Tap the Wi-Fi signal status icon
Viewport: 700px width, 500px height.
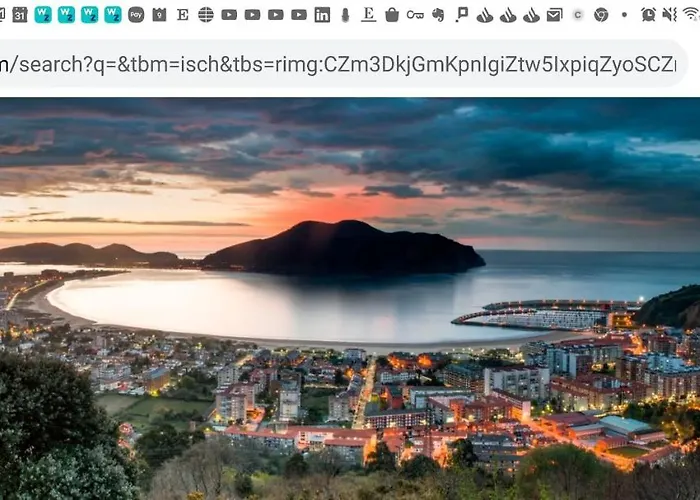690,15
